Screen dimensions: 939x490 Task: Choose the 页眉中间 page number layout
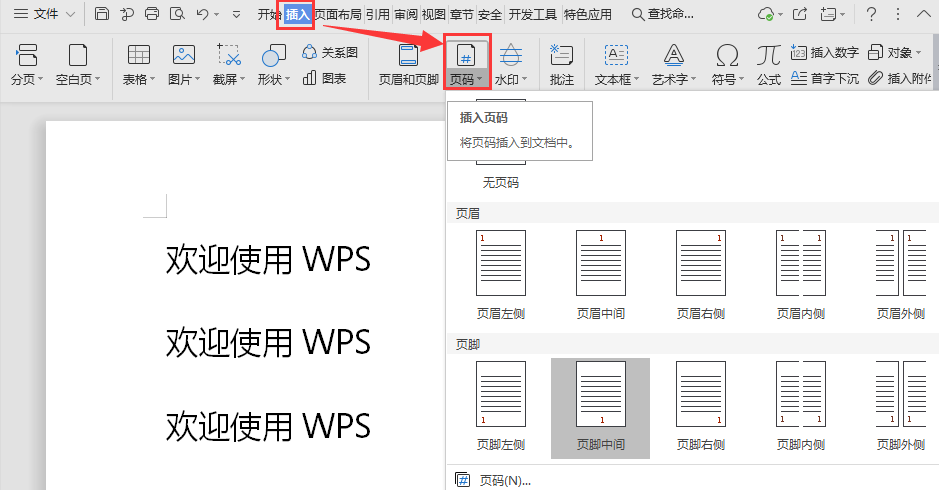(601, 276)
